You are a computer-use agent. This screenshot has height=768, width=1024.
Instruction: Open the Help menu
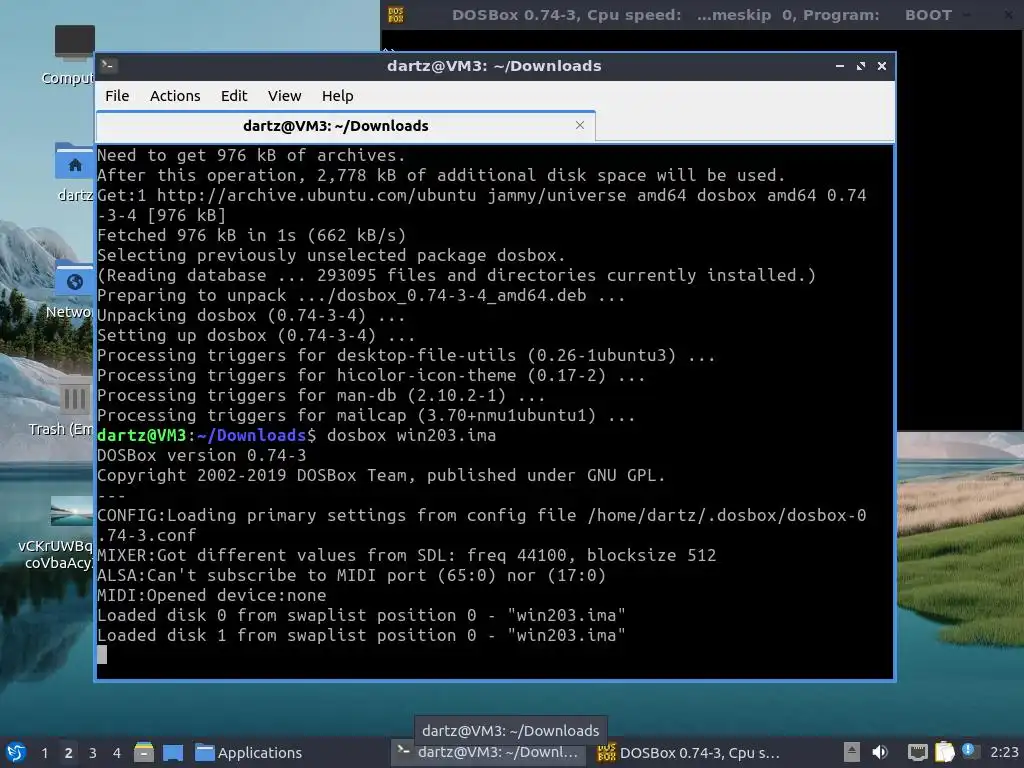click(337, 96)
